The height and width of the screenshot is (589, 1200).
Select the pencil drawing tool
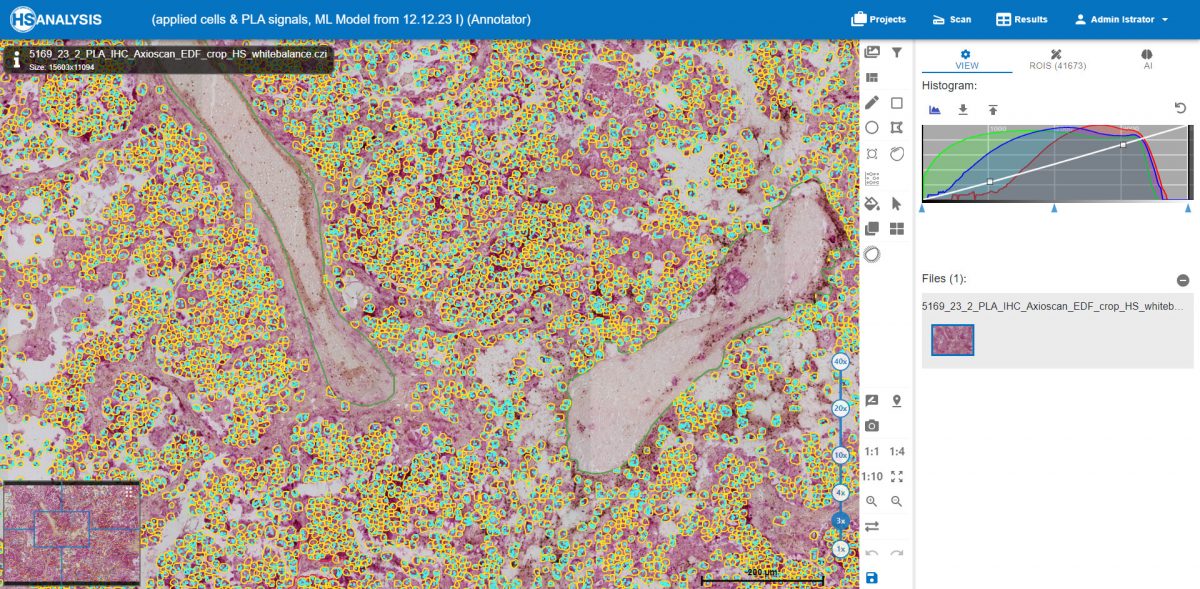click(872, 102)
